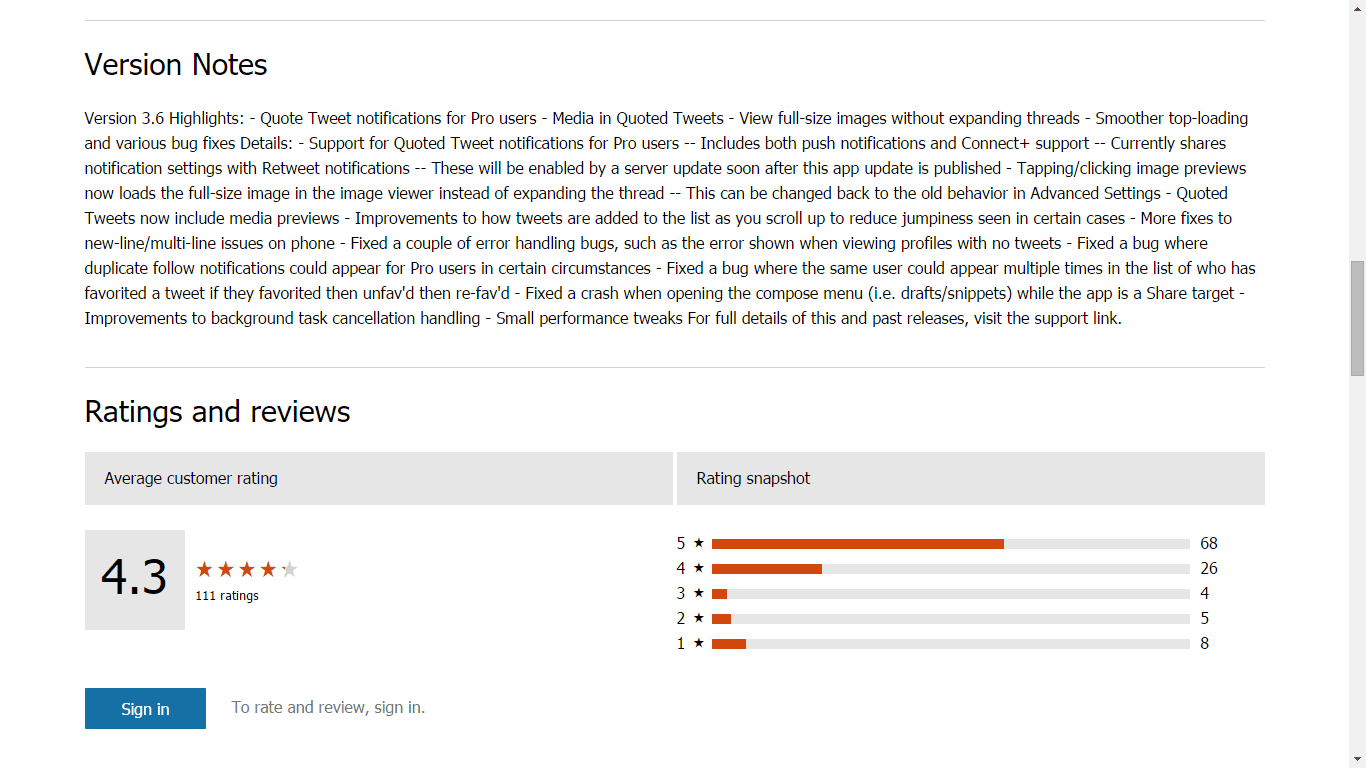Select the first star in average rating
The height and width of the screenshot is (768, 1366).
tap(205, 569)
